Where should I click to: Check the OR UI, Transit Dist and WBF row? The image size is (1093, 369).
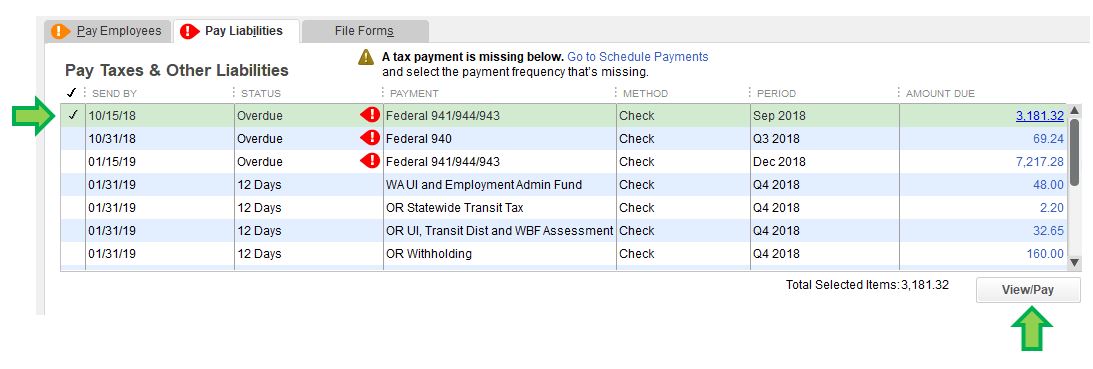point(72,231)
